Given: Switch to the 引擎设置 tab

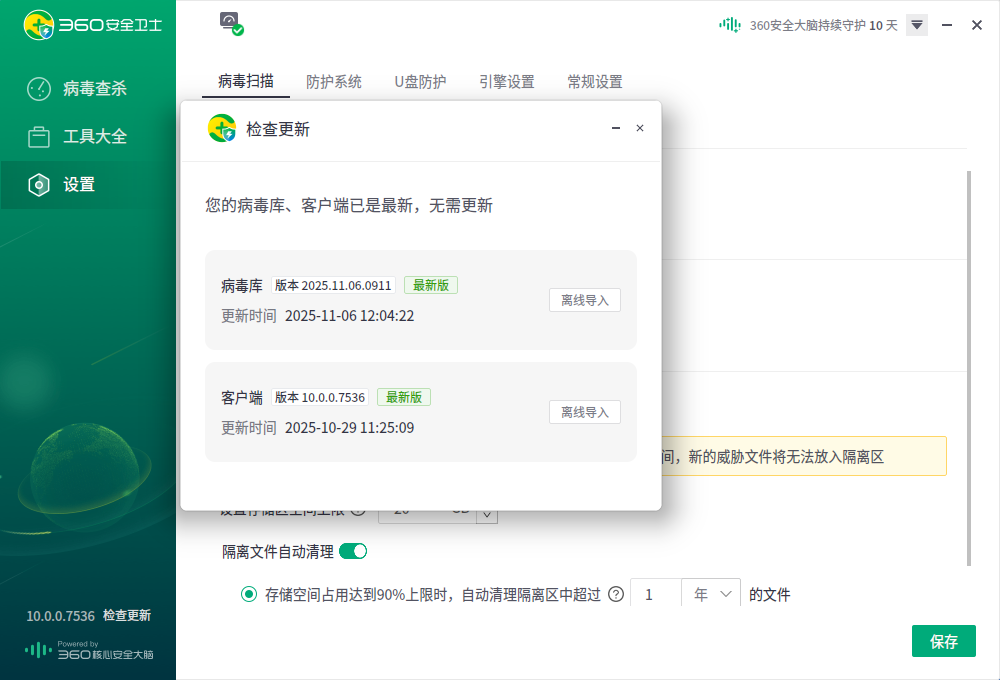Looking at the screenshot, I should pyautogui.click(x=507, y=82).
